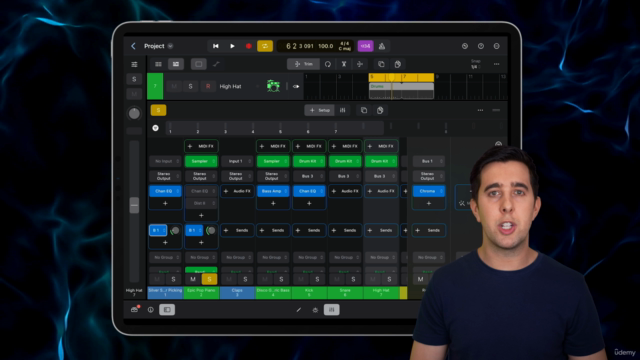Open the High Hat drum kit instrument icon
The height and width of the screenshot is (360, 640).
pos(273,86)
